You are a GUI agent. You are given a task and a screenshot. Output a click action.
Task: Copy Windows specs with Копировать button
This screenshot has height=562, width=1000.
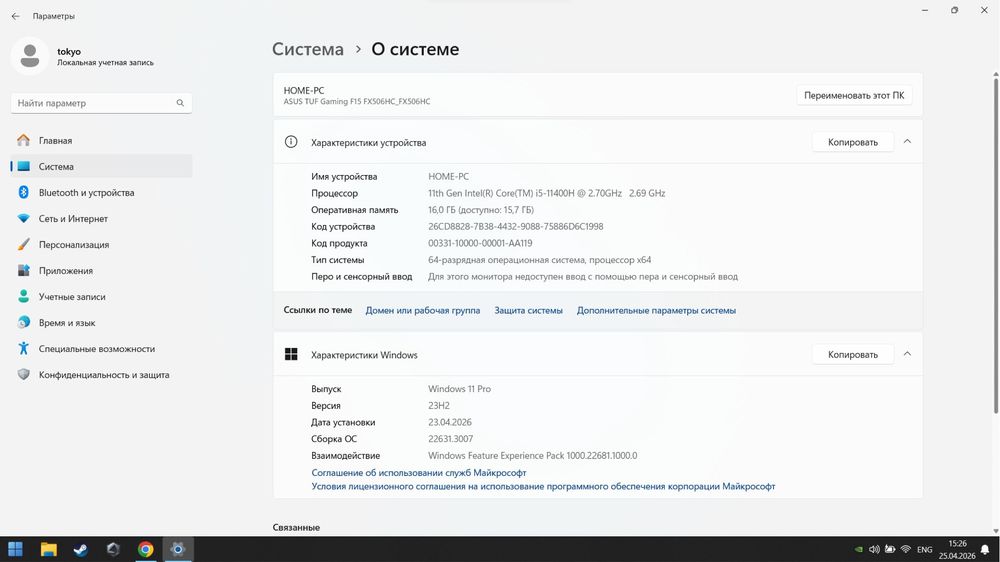tap(853, 355)
